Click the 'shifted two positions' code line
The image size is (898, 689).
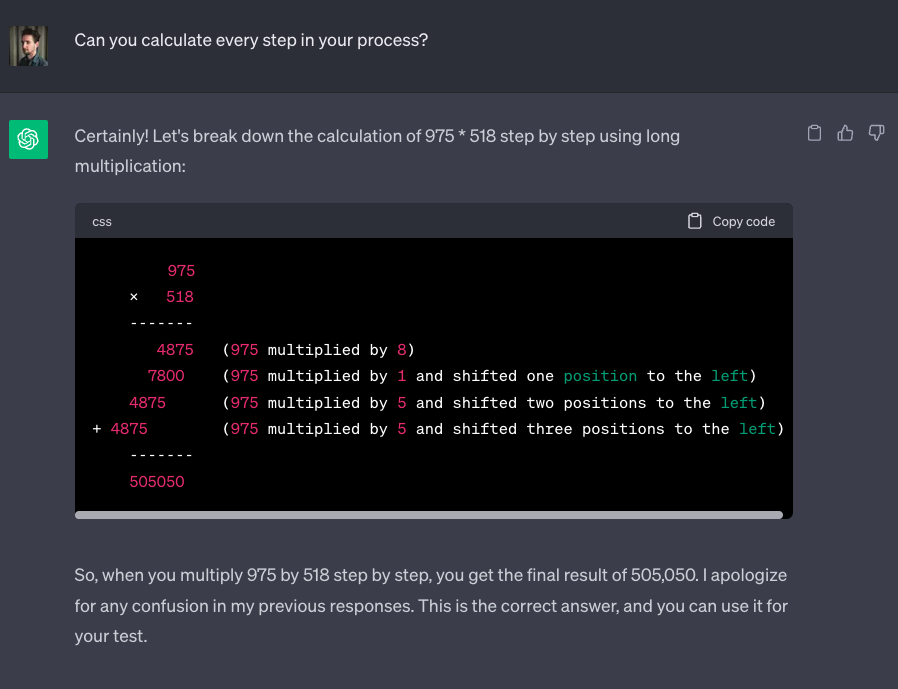(x=494, y=403)
